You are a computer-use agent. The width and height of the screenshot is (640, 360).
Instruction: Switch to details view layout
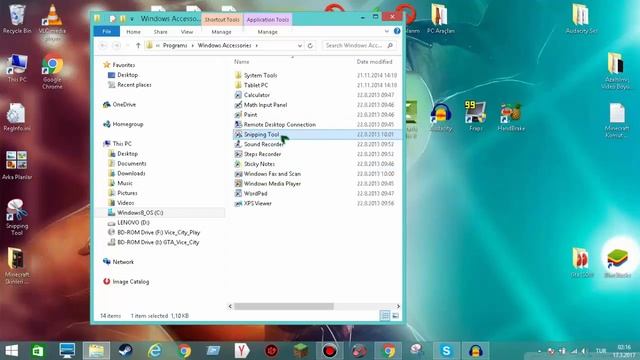pyautogui.click(x=385, y=316)
